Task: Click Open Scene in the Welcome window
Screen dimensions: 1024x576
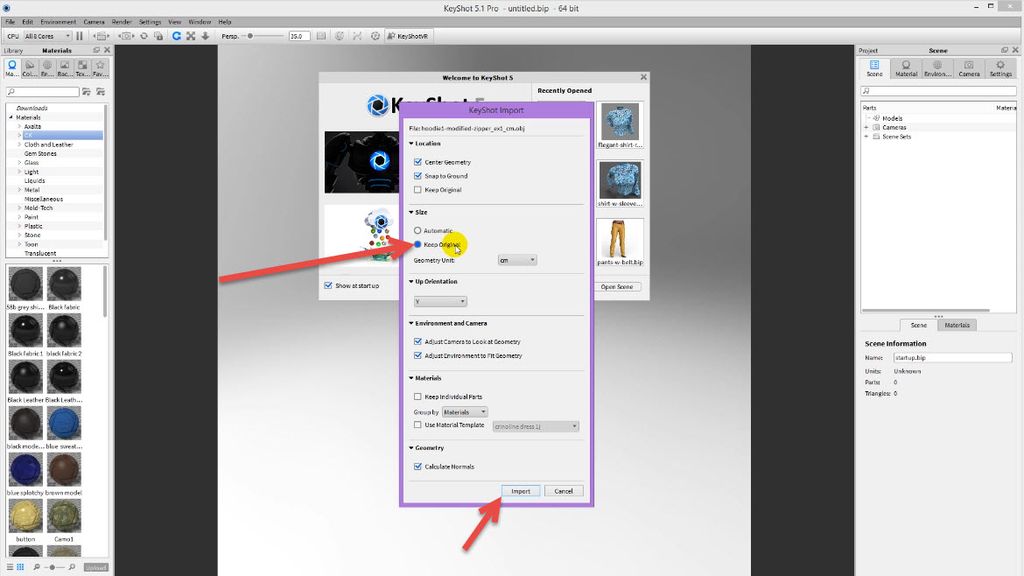Action: (x=616, y=287)
